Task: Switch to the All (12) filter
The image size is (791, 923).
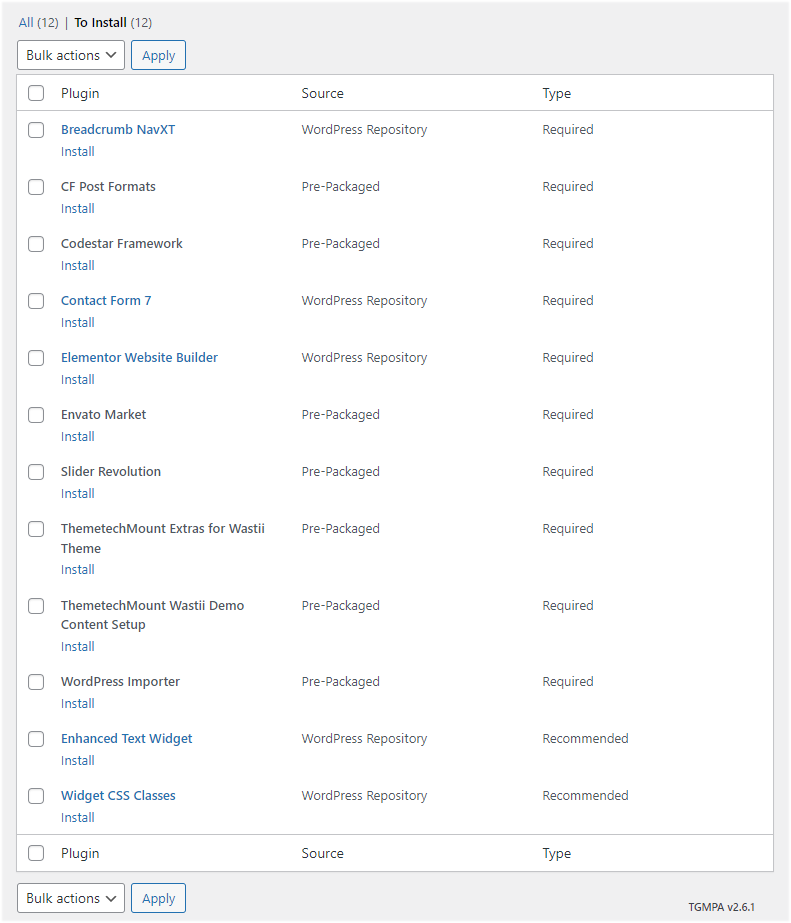Action: pyautogui.click(x=38, y=22)
